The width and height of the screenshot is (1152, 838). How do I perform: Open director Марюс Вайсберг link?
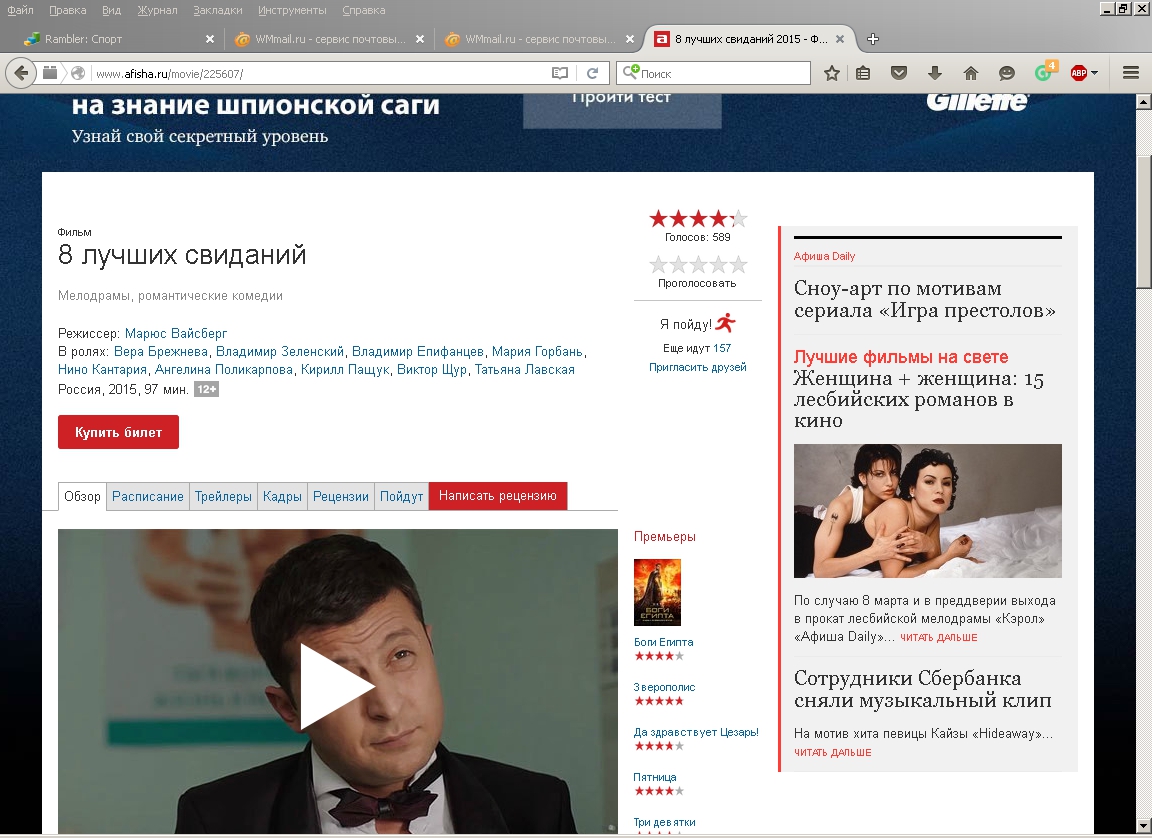[176, 333]
